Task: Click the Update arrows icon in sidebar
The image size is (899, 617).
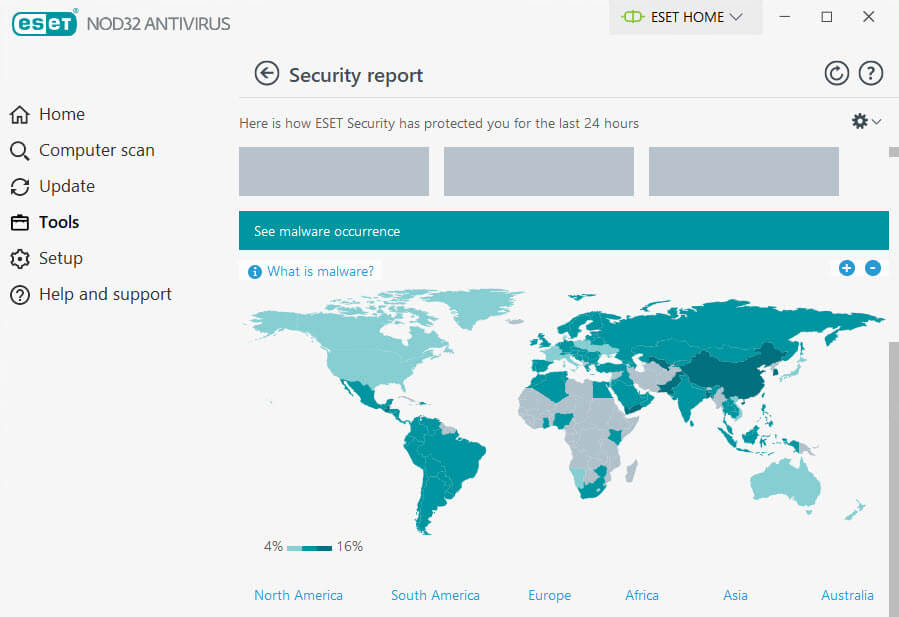Action: click(19, 187)
